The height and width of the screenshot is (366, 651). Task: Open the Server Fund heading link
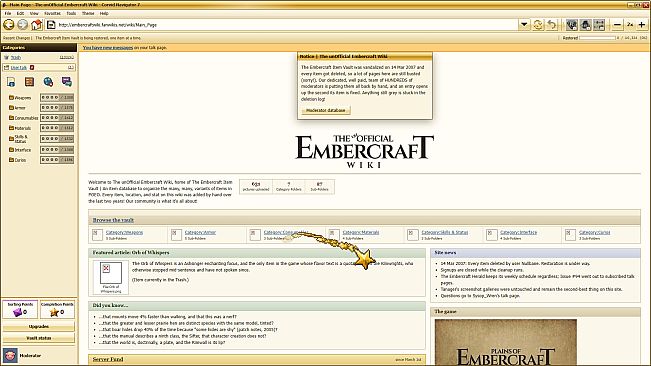[x=108, y=359]
